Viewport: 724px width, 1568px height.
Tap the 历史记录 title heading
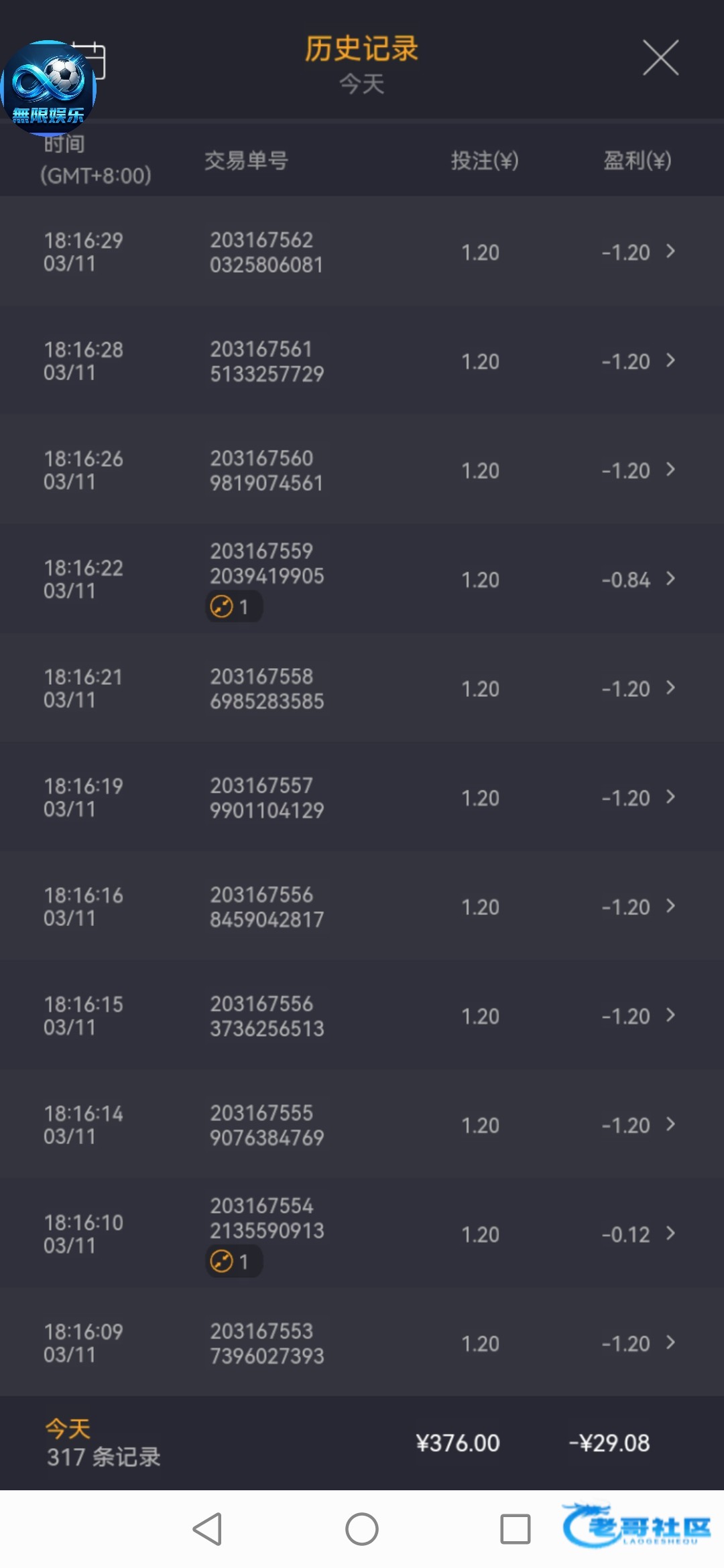pos(361,49)
